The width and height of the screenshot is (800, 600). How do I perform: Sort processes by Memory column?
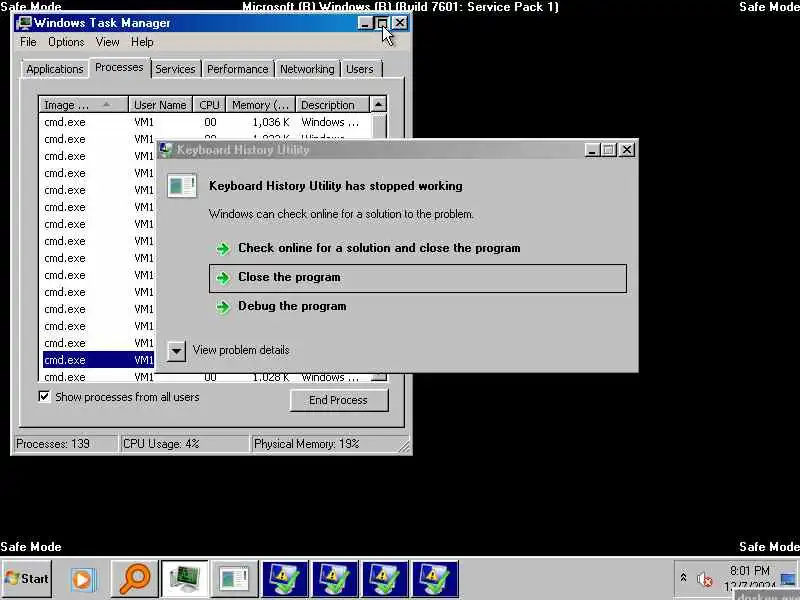tap(261, 105)
